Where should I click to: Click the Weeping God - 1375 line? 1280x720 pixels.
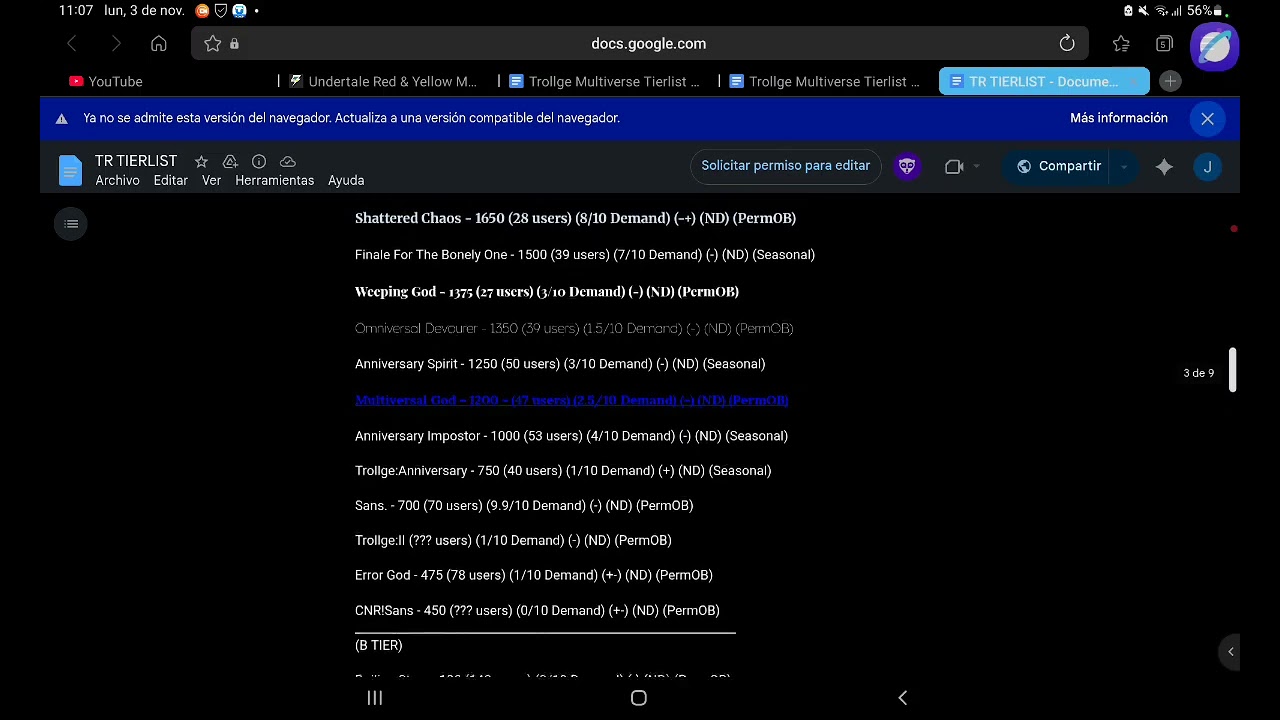(x=547, y=292)
